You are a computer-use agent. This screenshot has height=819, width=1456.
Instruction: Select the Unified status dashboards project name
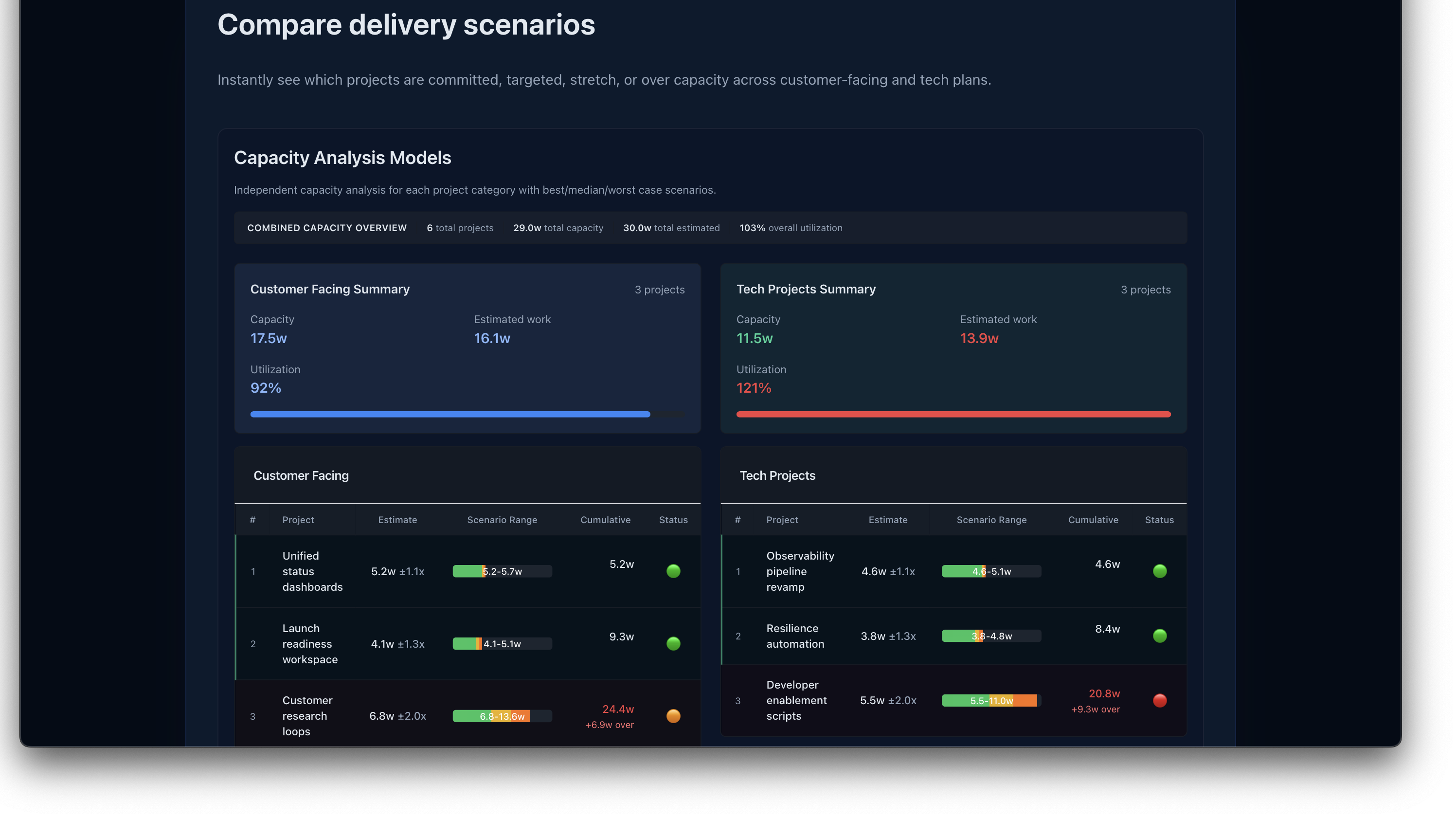coord(312,571)
